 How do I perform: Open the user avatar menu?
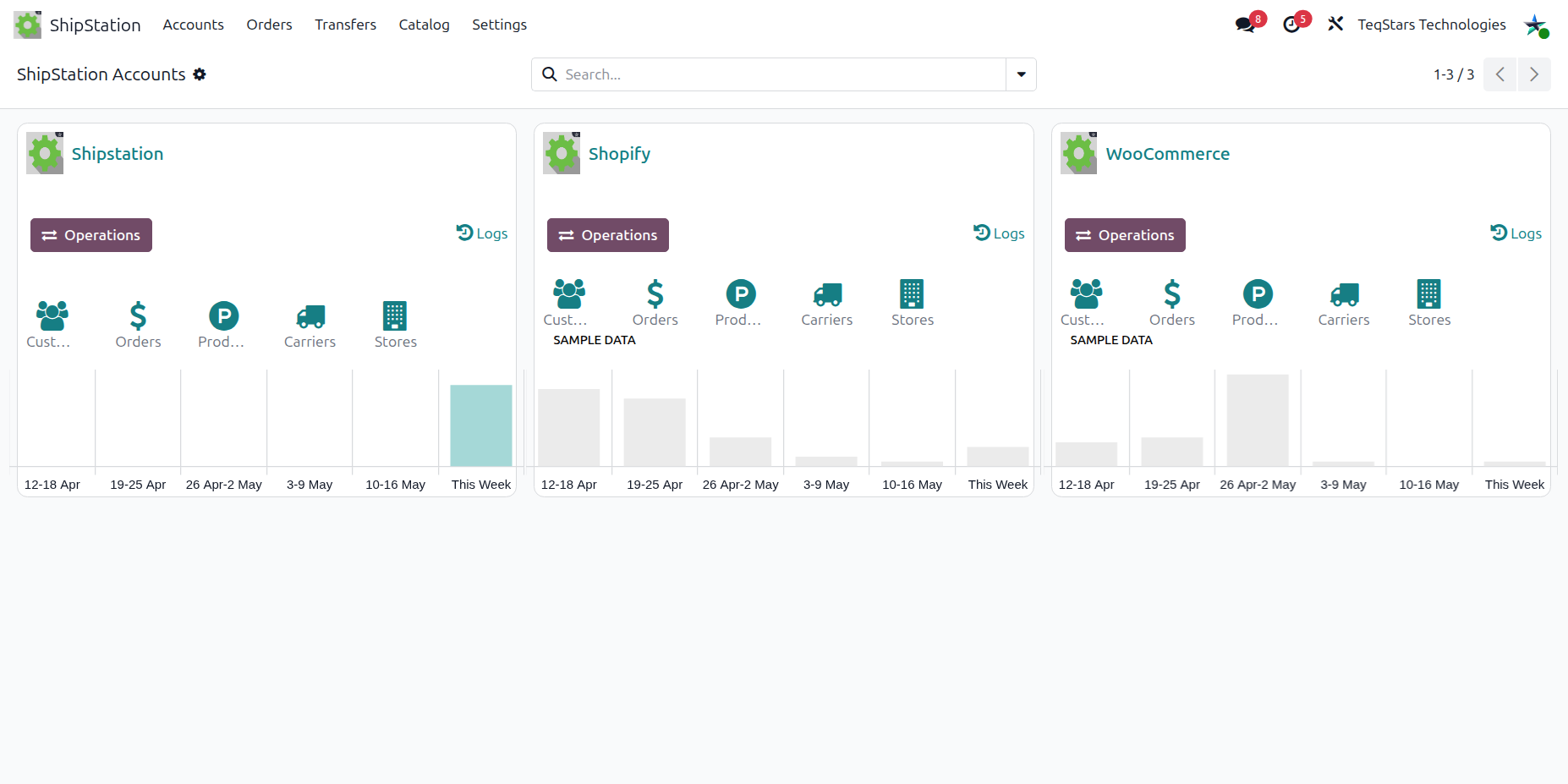1536,25
